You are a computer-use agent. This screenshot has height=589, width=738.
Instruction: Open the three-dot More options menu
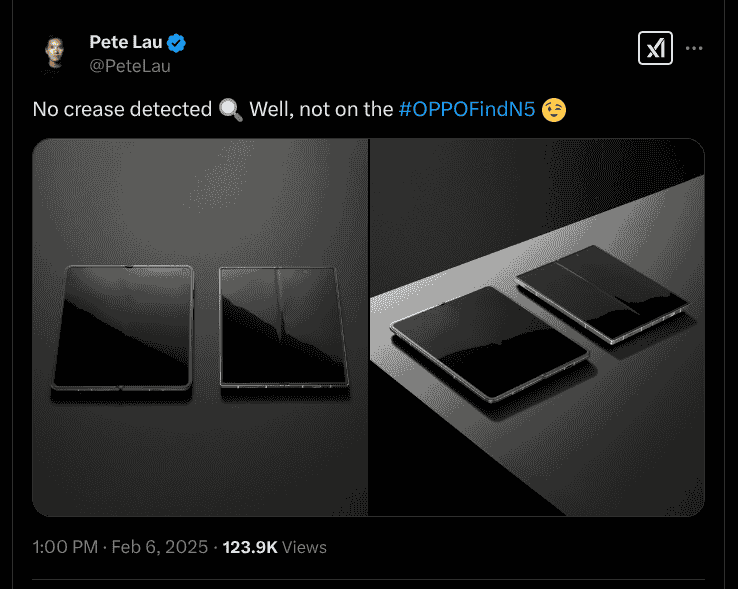tap(694, 49)
